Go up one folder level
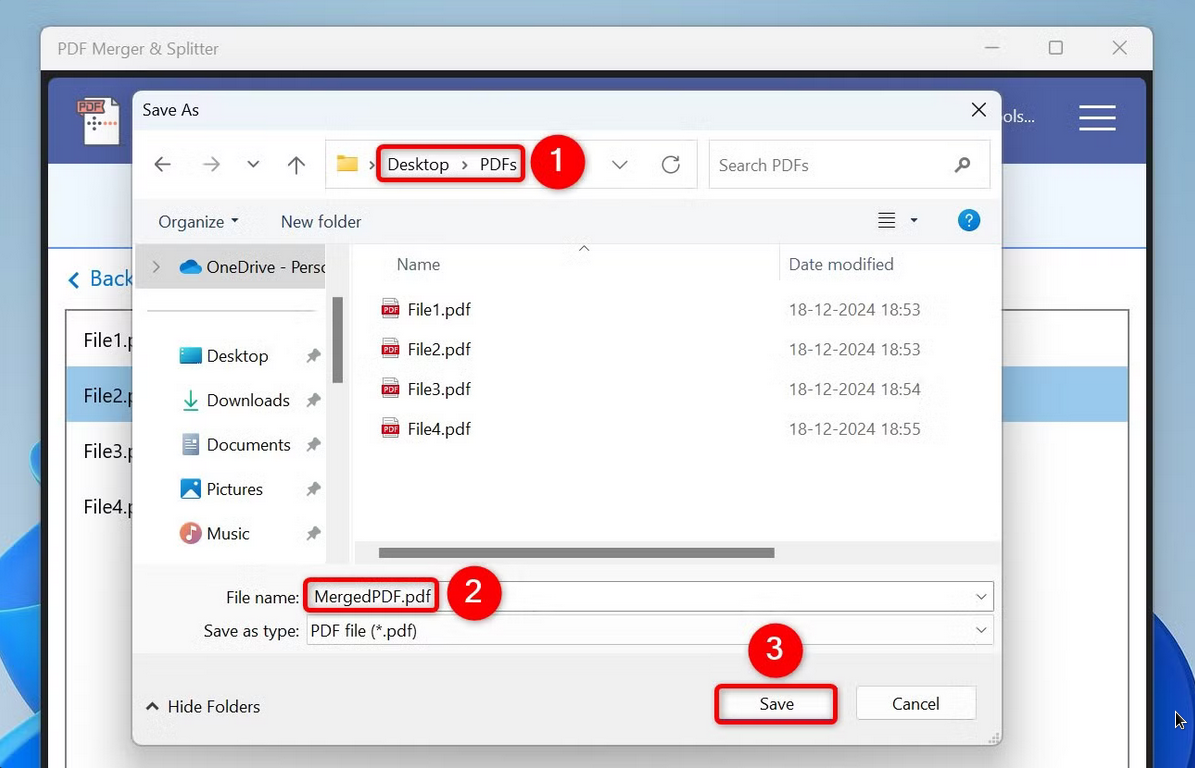Viewport: 1195px width, 768px height. pos(296,165)
